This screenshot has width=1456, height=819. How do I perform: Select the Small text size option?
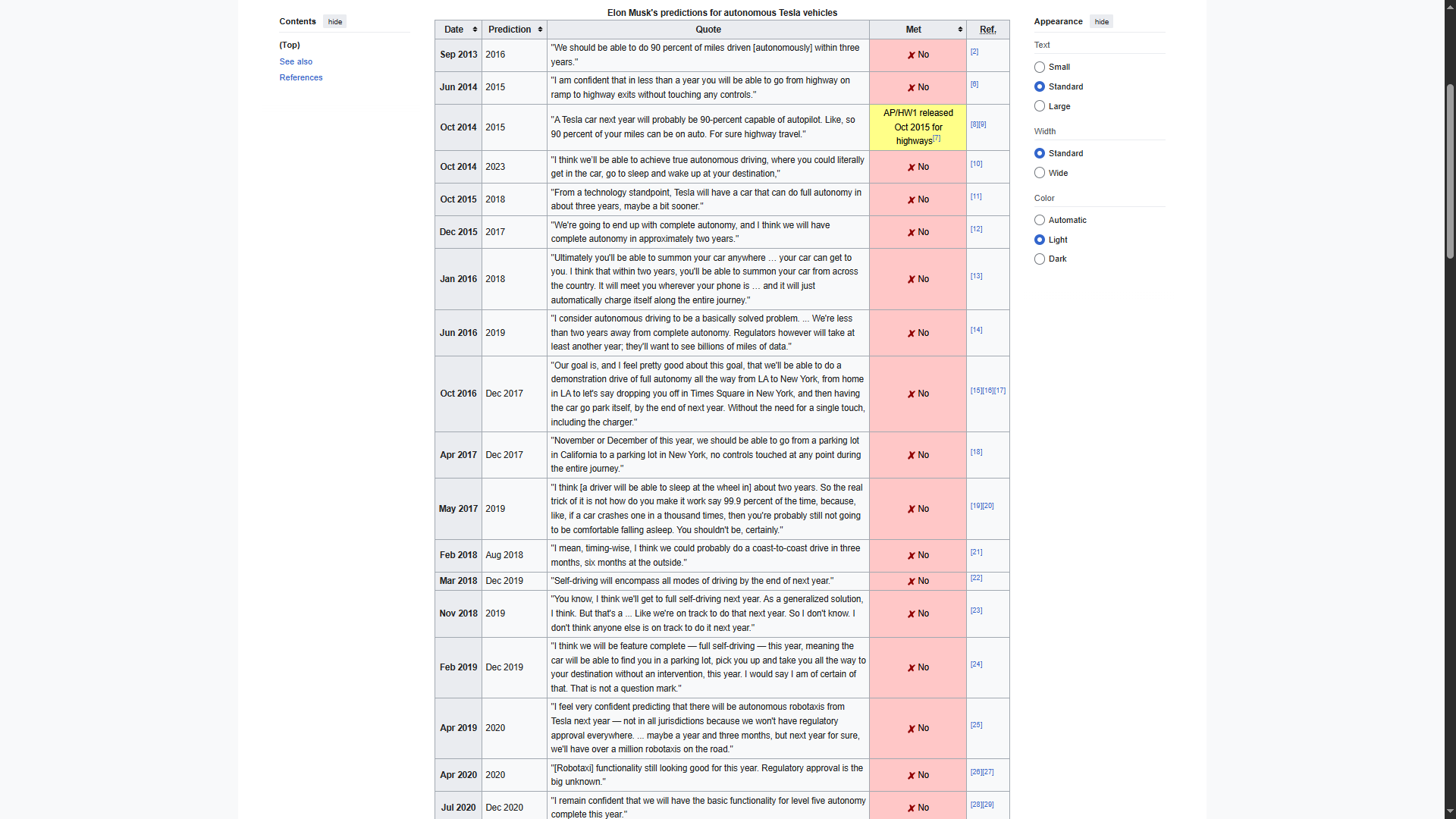click(x=1040, y=67)
